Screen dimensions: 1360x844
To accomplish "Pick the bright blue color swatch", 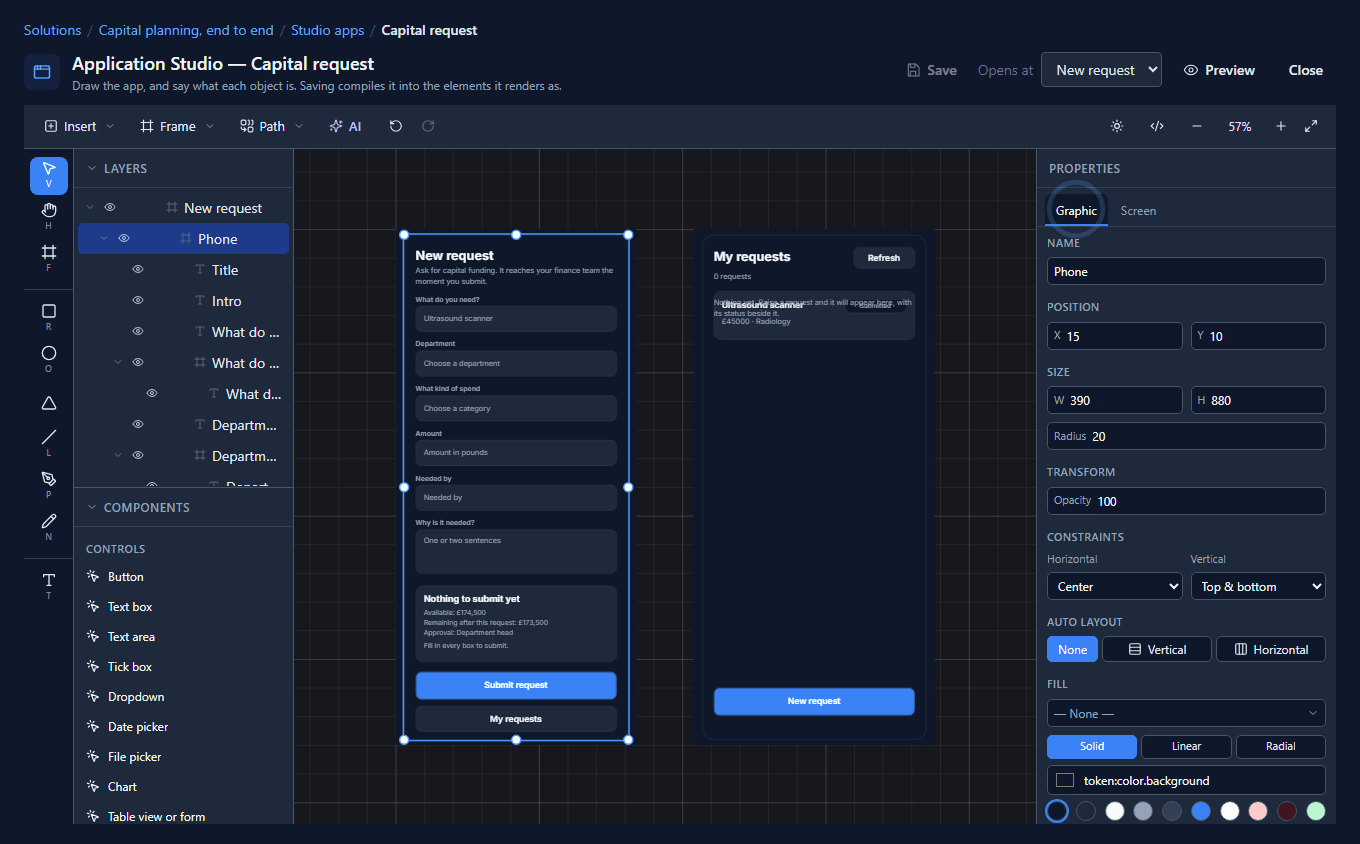I will (x=1201, y=811).
